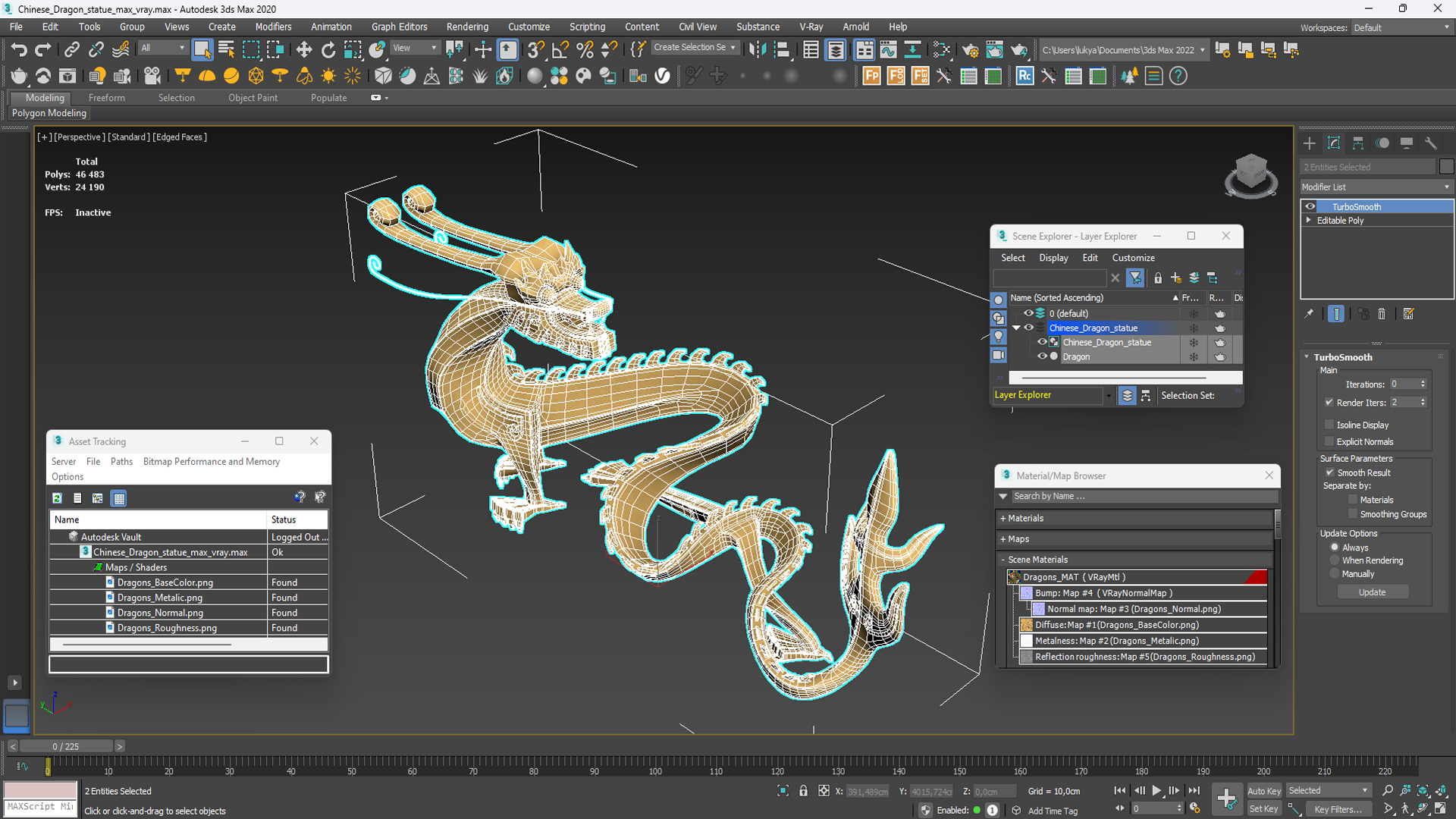Click Create New Layer icon in Layer Explorer
Viewport: 1456px width, 819px height.
(x=1175, y=278)
